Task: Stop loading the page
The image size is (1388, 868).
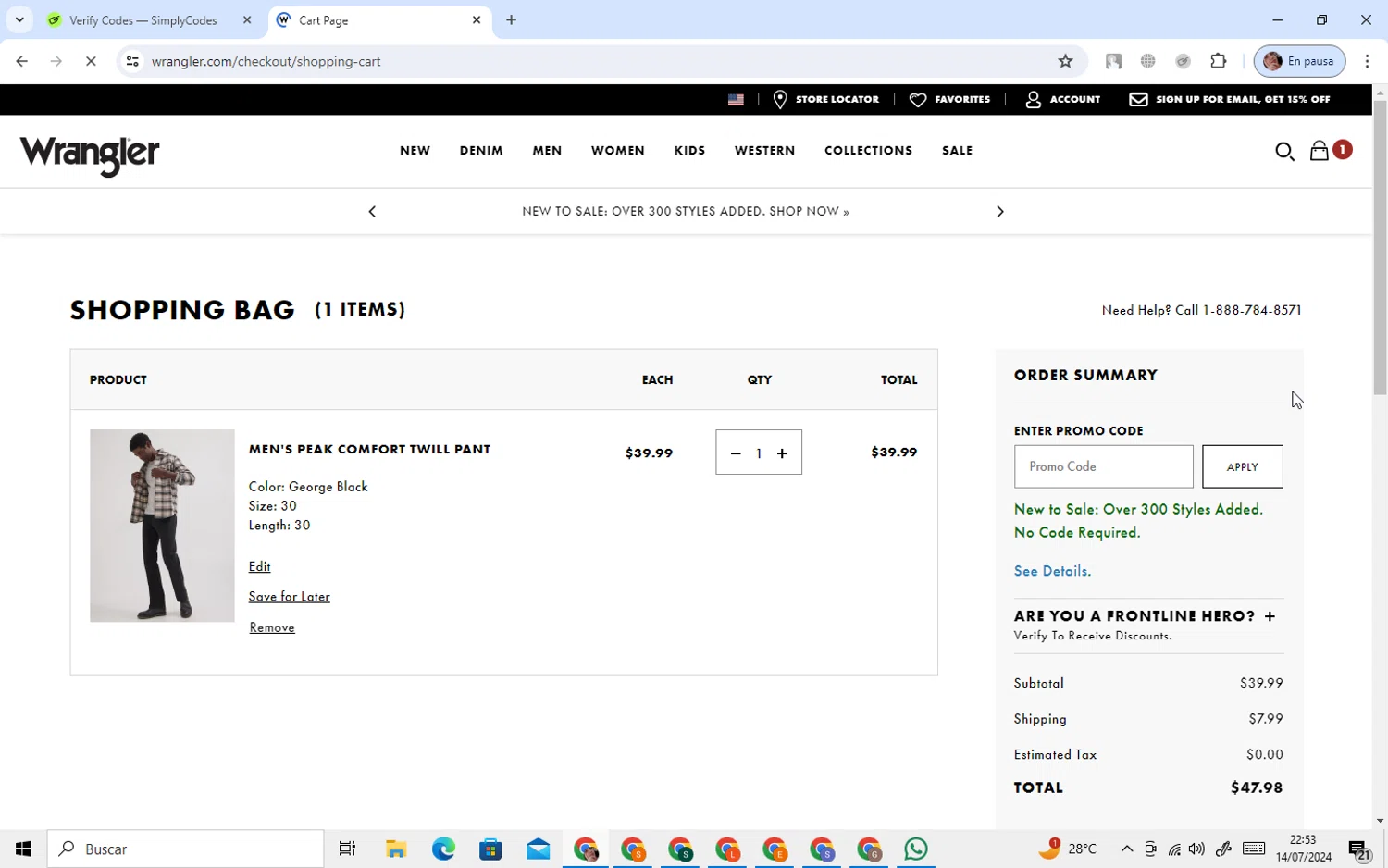Action: click(91, 61)
